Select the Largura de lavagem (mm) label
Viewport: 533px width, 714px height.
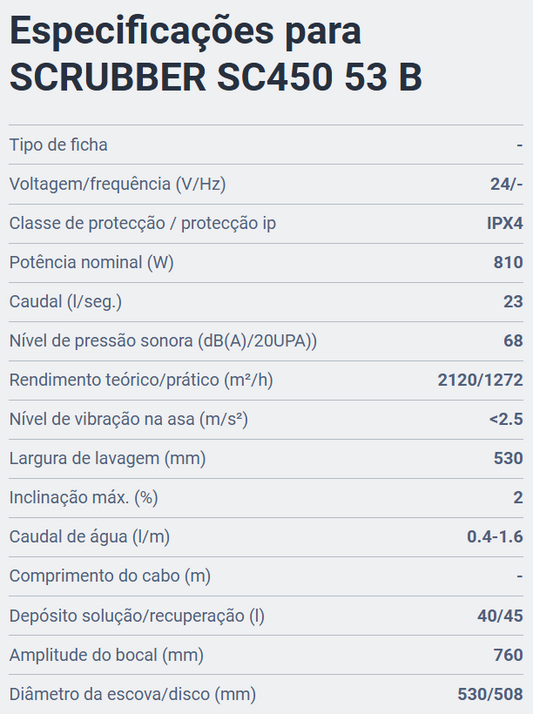coord(107,458)
